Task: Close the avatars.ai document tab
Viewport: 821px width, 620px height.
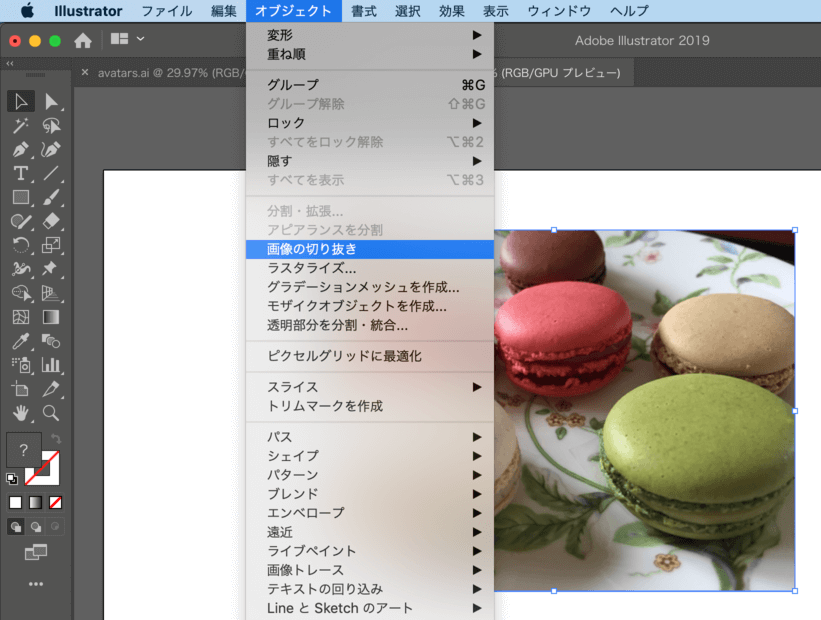Action: [85, 73]
